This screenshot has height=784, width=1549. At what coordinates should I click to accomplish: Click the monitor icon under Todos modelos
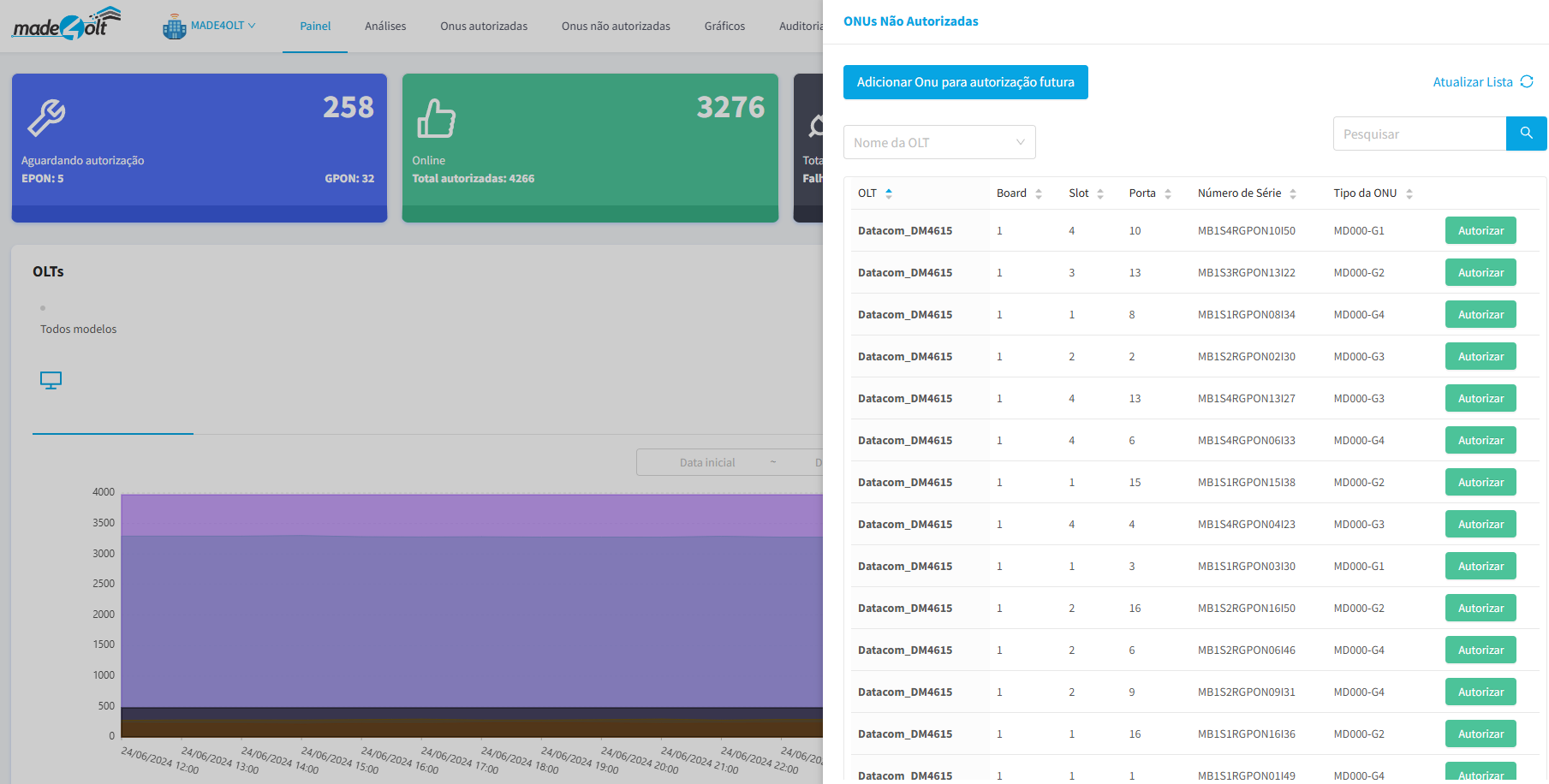51,380
